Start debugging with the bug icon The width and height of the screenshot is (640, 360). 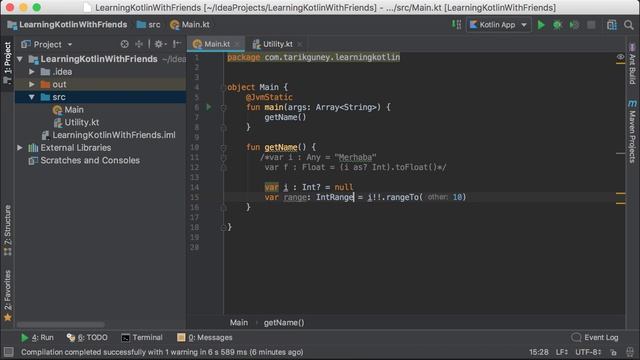coord(557,25)
